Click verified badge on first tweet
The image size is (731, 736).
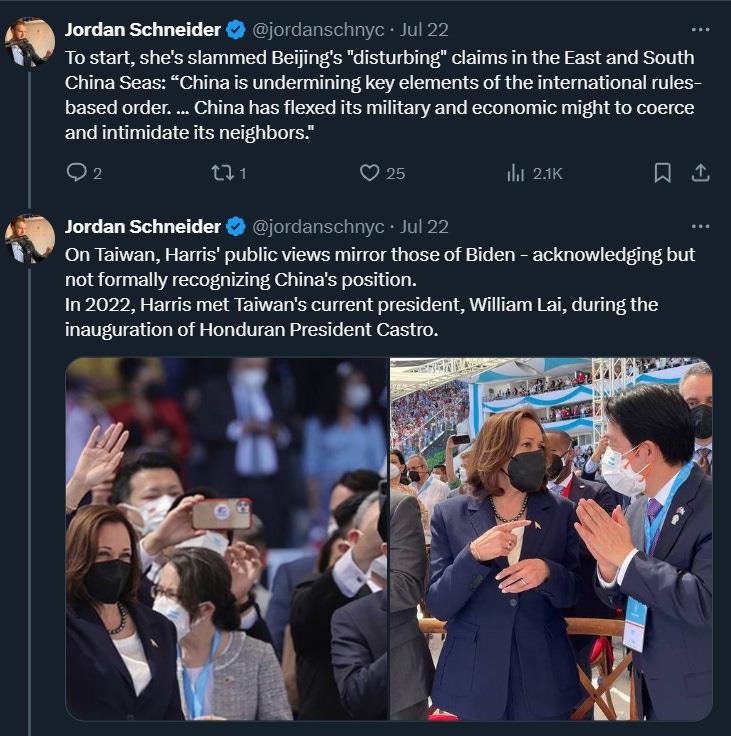click(x=236, y=29)
